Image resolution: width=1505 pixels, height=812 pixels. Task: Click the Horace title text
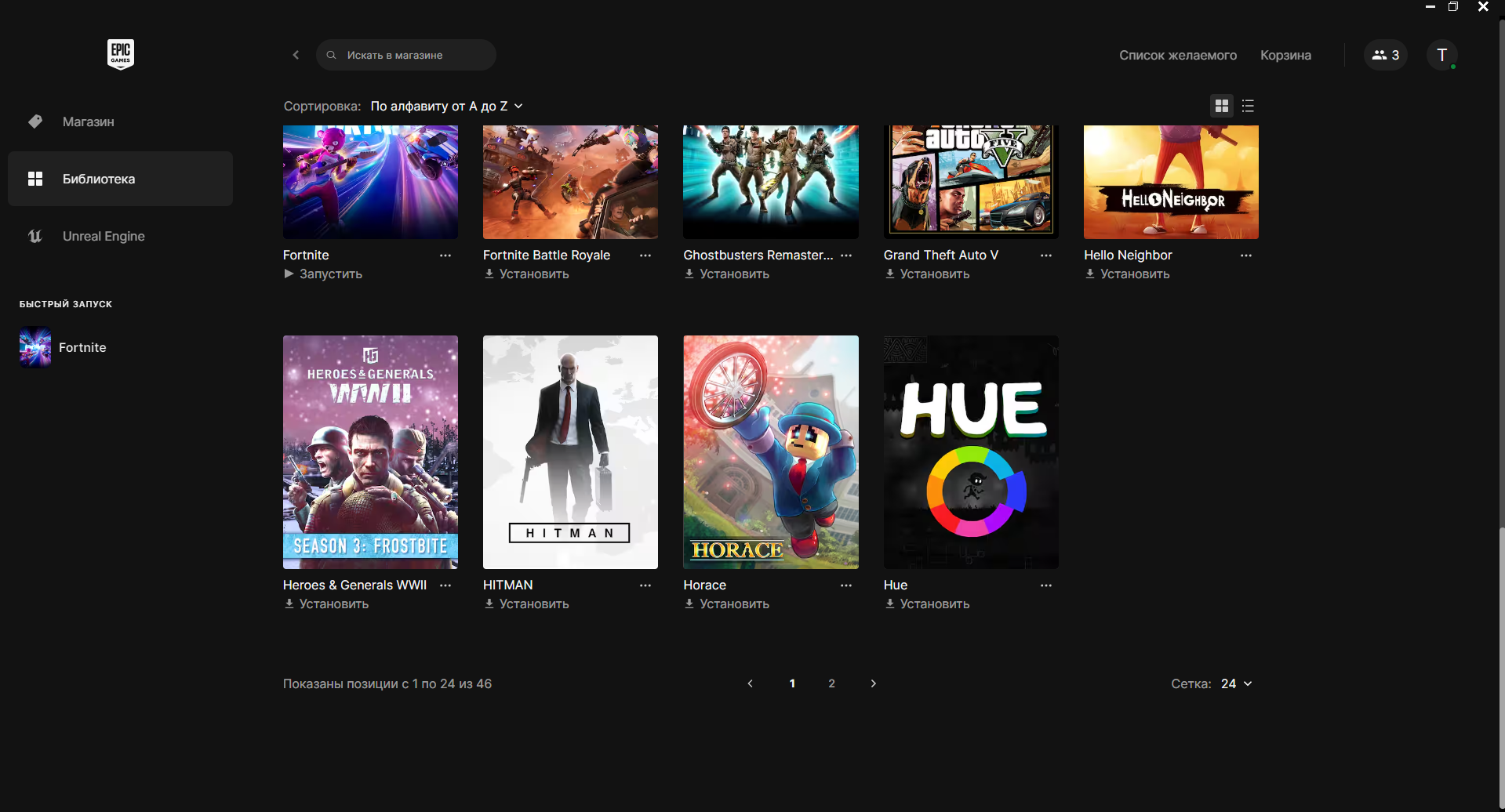pyautogui.click(x=704, y=585)
